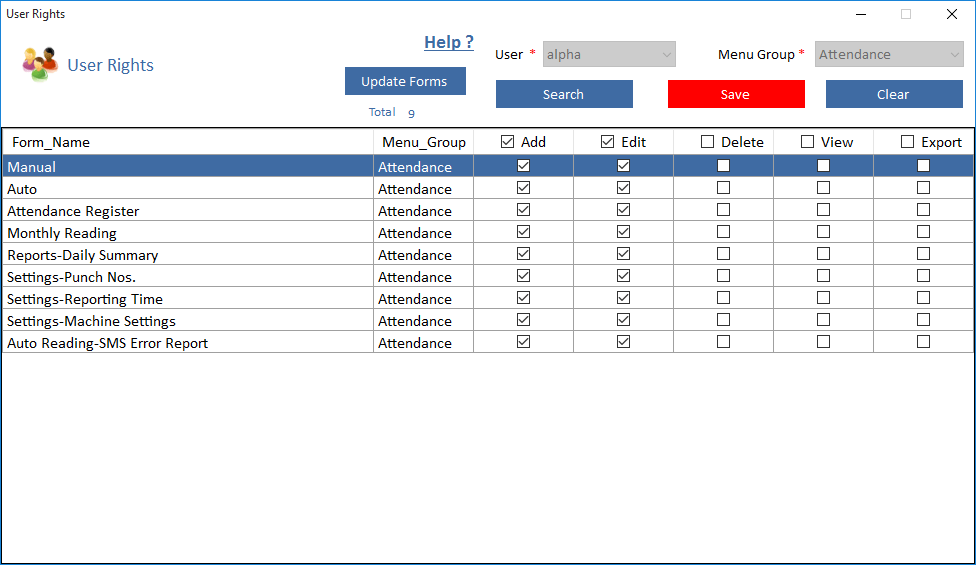Close the User Rights window
This screenshot has height=565, width=976.
(x=952, y=14)
